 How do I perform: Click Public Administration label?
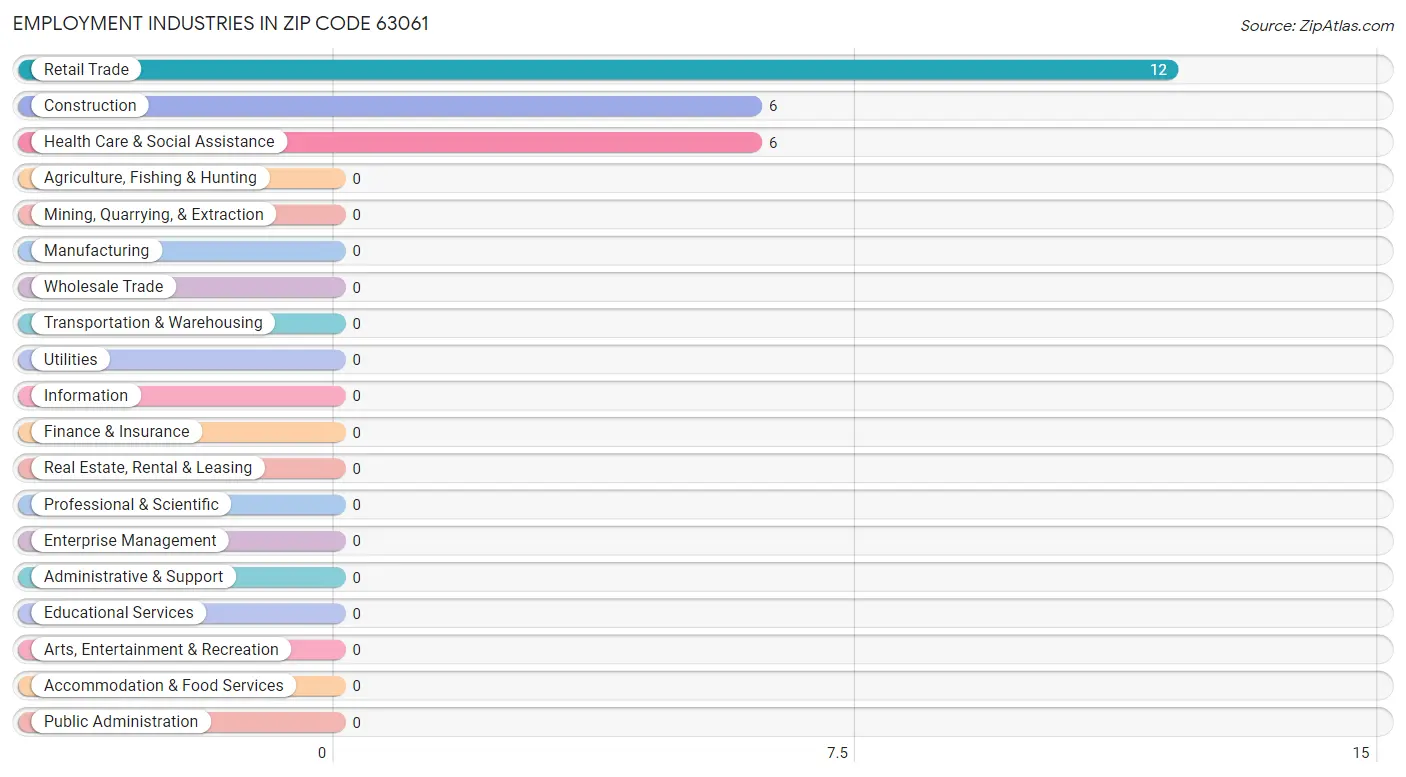121,722
